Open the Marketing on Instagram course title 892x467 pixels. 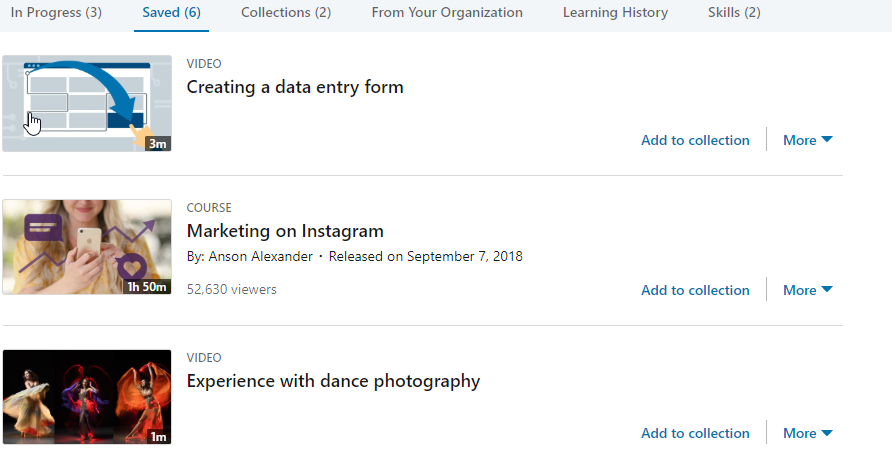coord(285,231)
